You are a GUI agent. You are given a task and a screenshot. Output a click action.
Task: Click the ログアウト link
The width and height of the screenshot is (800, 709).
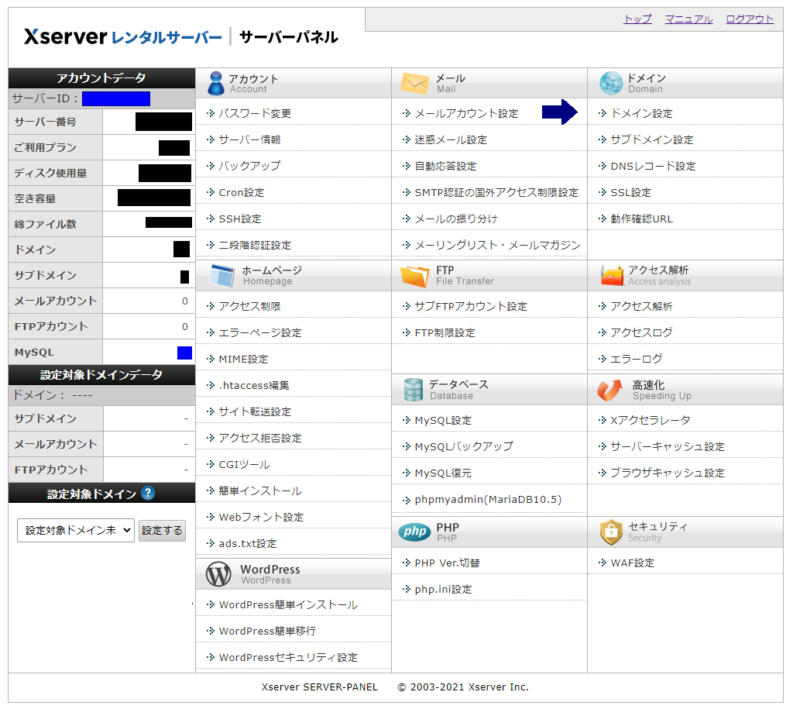[749, 19]
